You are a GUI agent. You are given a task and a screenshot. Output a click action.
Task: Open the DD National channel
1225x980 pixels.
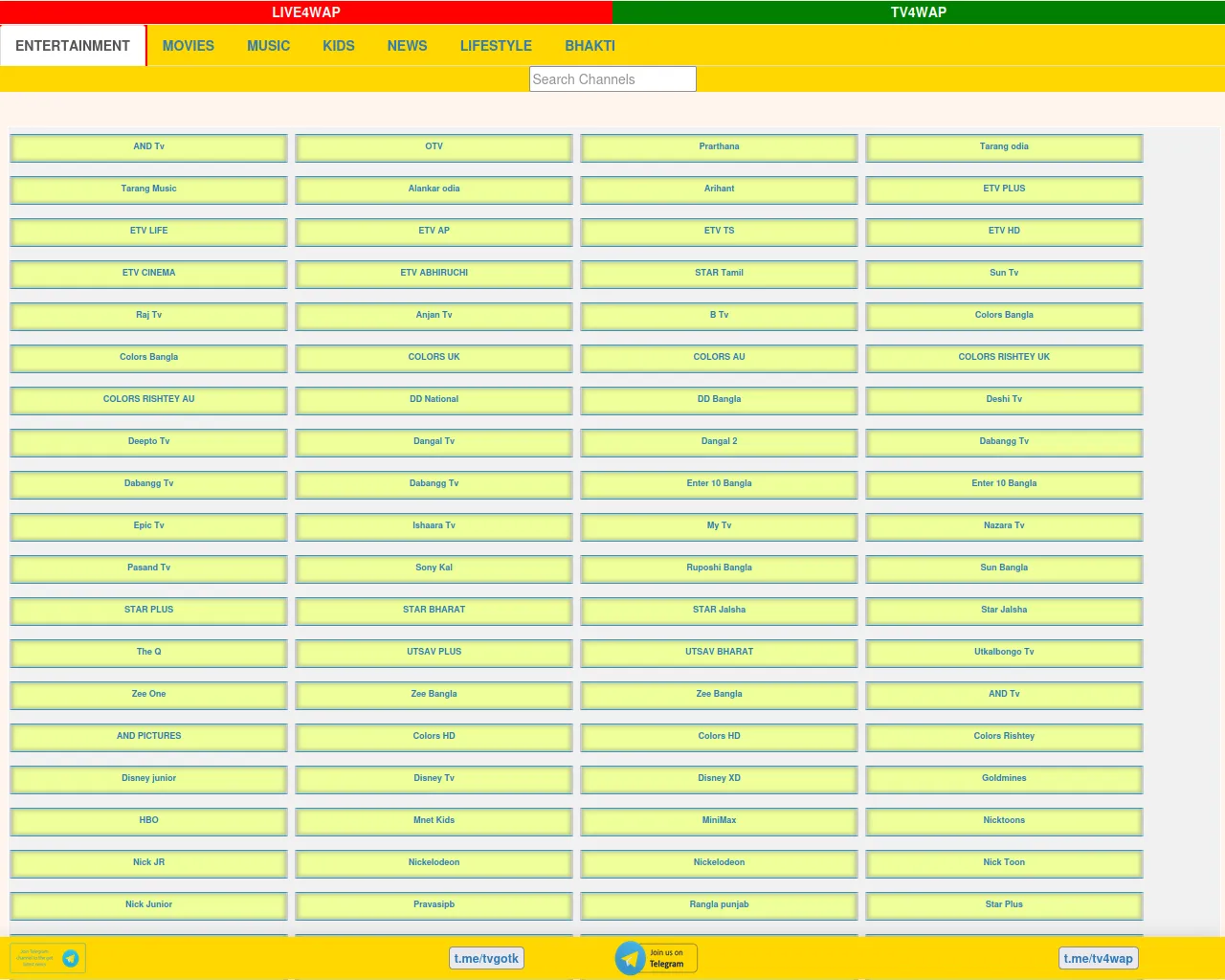pos(434,400)
